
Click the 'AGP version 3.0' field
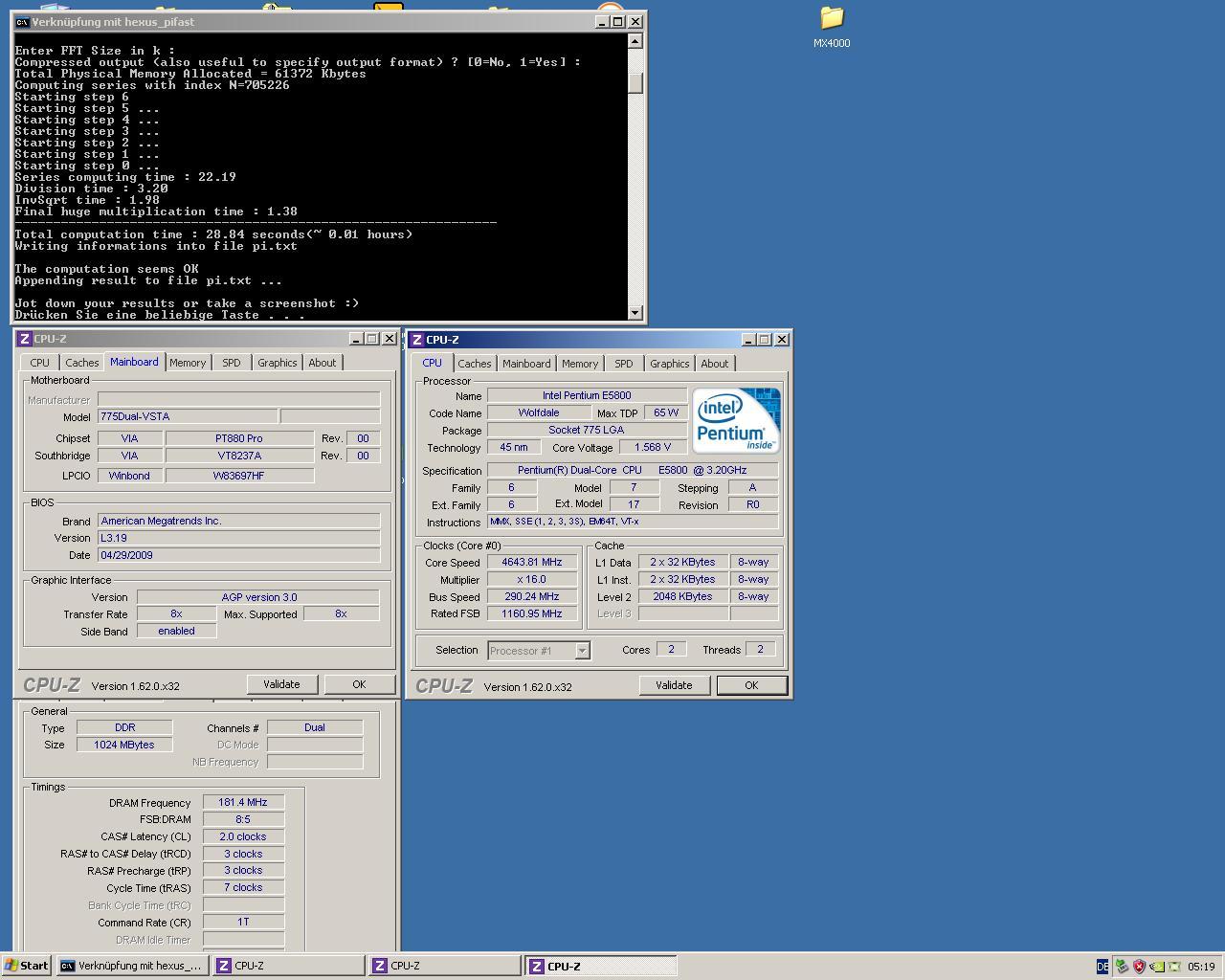click(258, 597)
